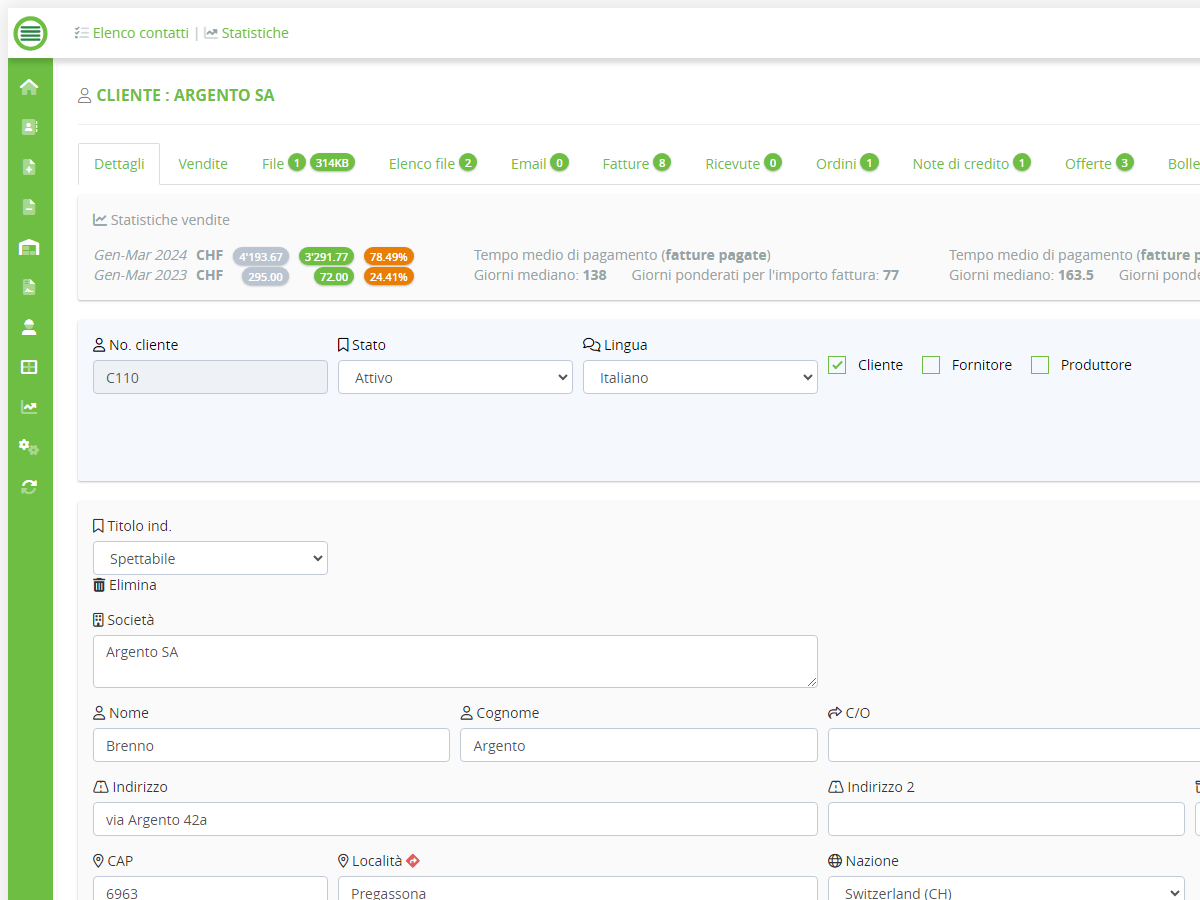The height and width of the screenshot is (900, 1200).
Task: Click inside the Società input field
Action: click(455, 661)
